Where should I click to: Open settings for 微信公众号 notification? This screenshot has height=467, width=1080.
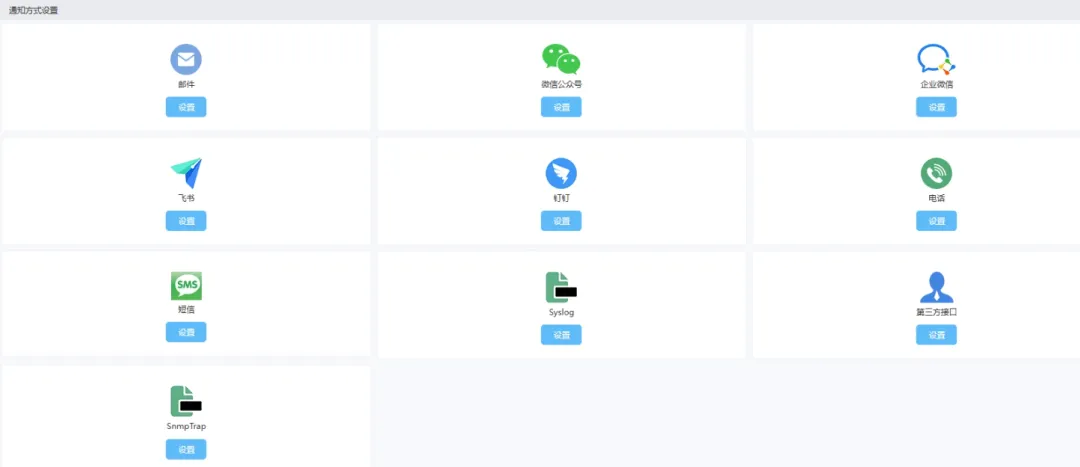[561, 107]
